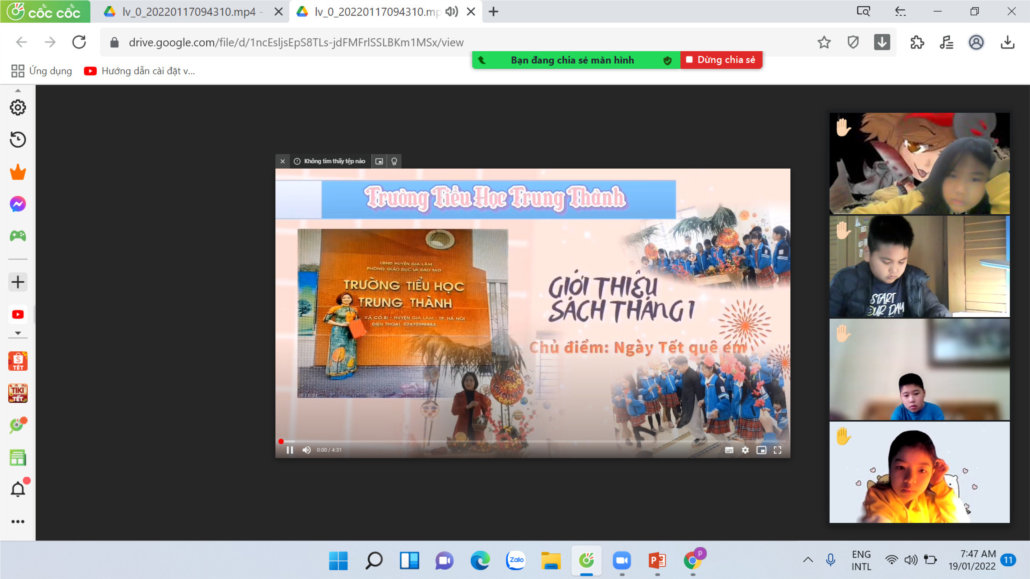
Task: Open the YouTube shortcut in sidebar
Action: 18,314
